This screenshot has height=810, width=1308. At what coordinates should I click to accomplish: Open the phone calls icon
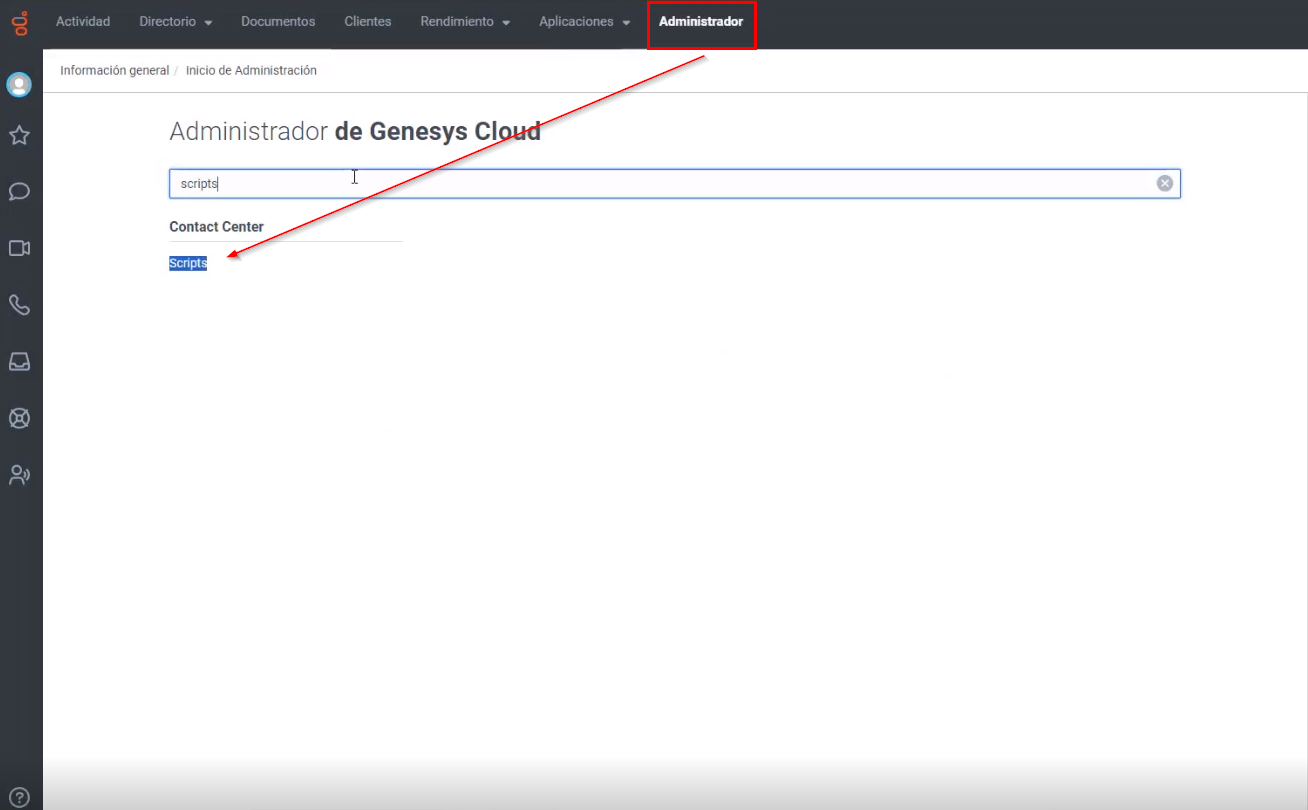pos(19,305)
